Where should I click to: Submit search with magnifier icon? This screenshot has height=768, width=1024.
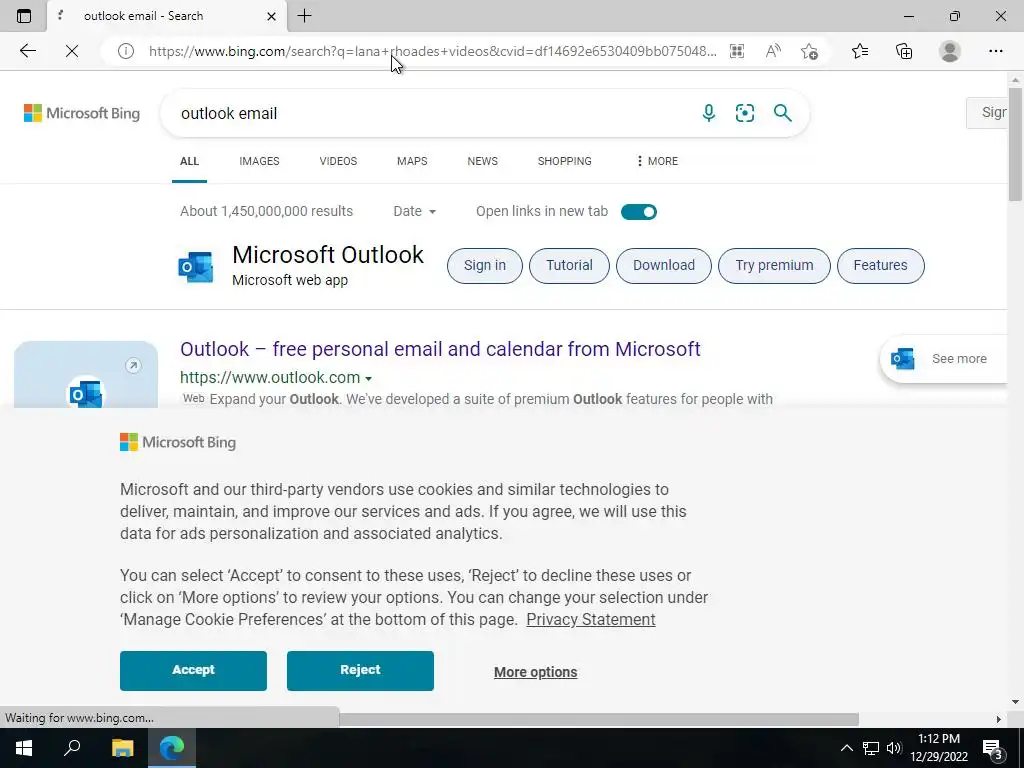782,113
